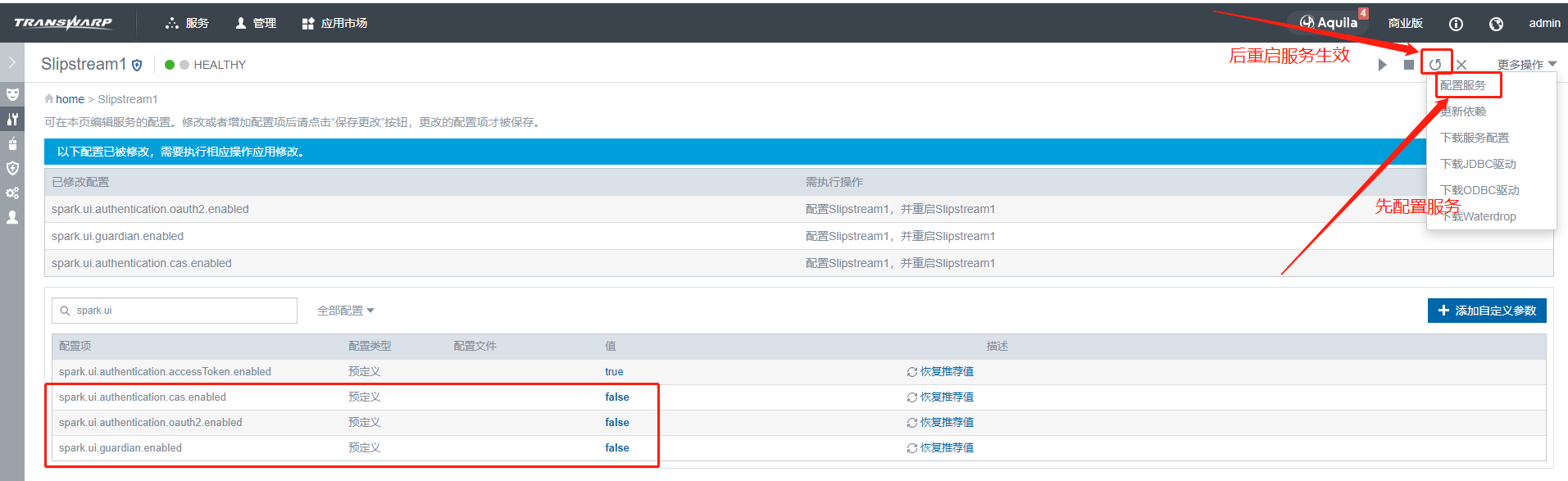Restore recommended value for spark.ui.authentication.cas.enabled
Viewport: 1568px width, 481px height.
point(940,397)
